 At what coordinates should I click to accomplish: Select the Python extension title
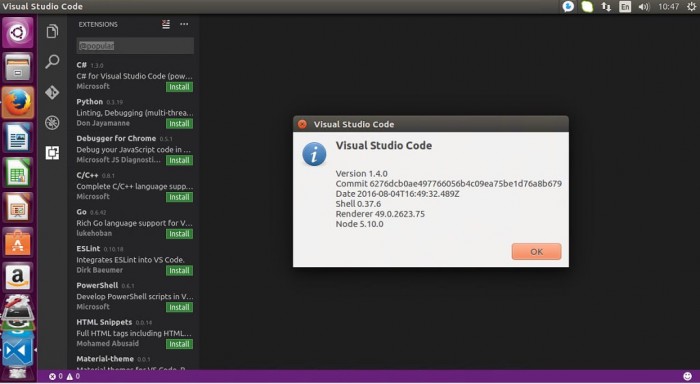[x=90, y=102]
